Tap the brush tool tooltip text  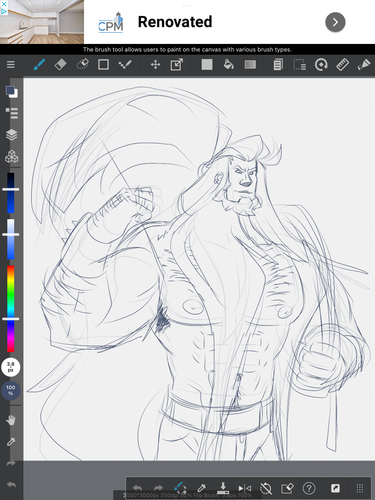click(187, 50)
